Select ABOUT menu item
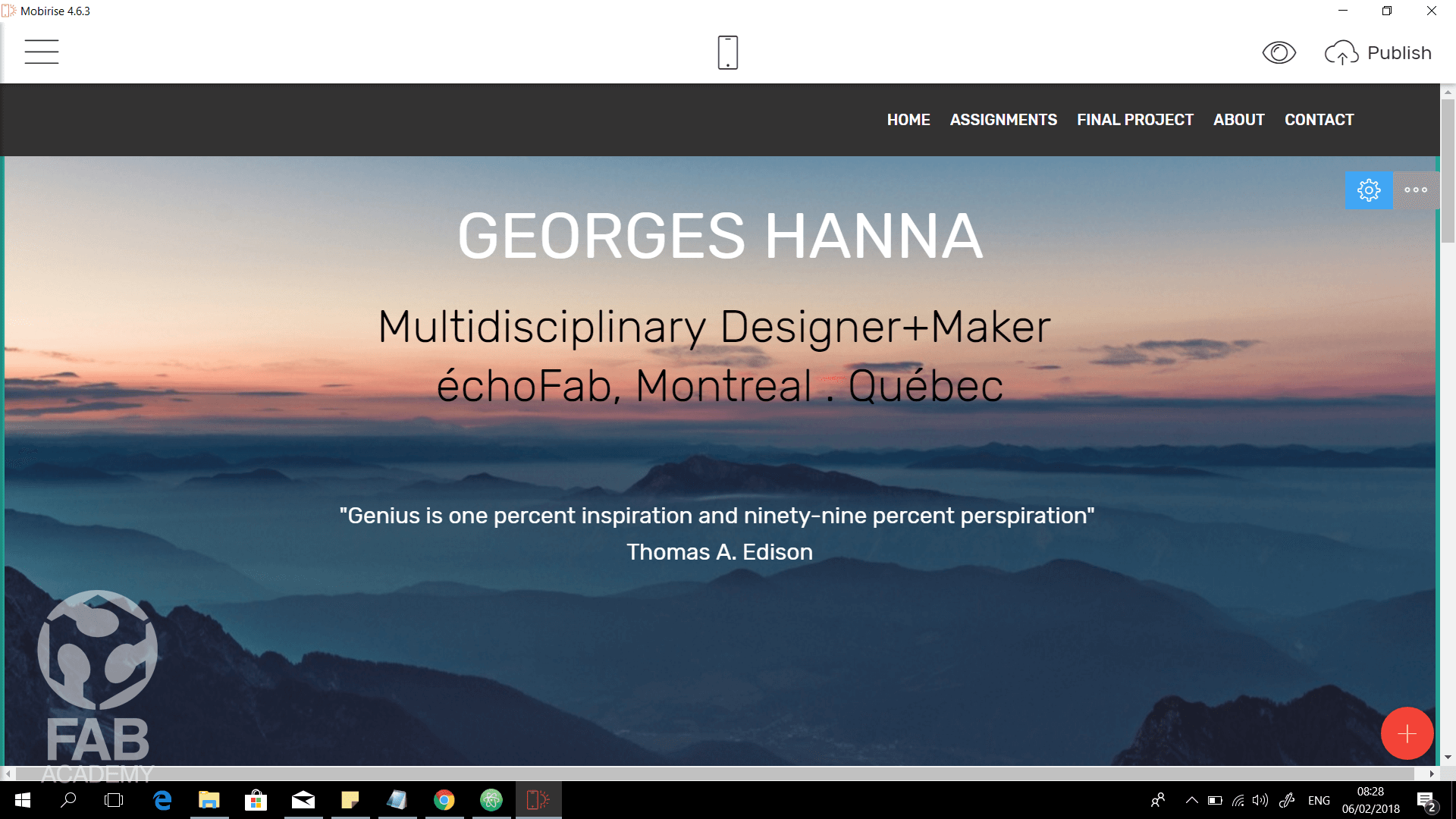 pos(1239,120)
